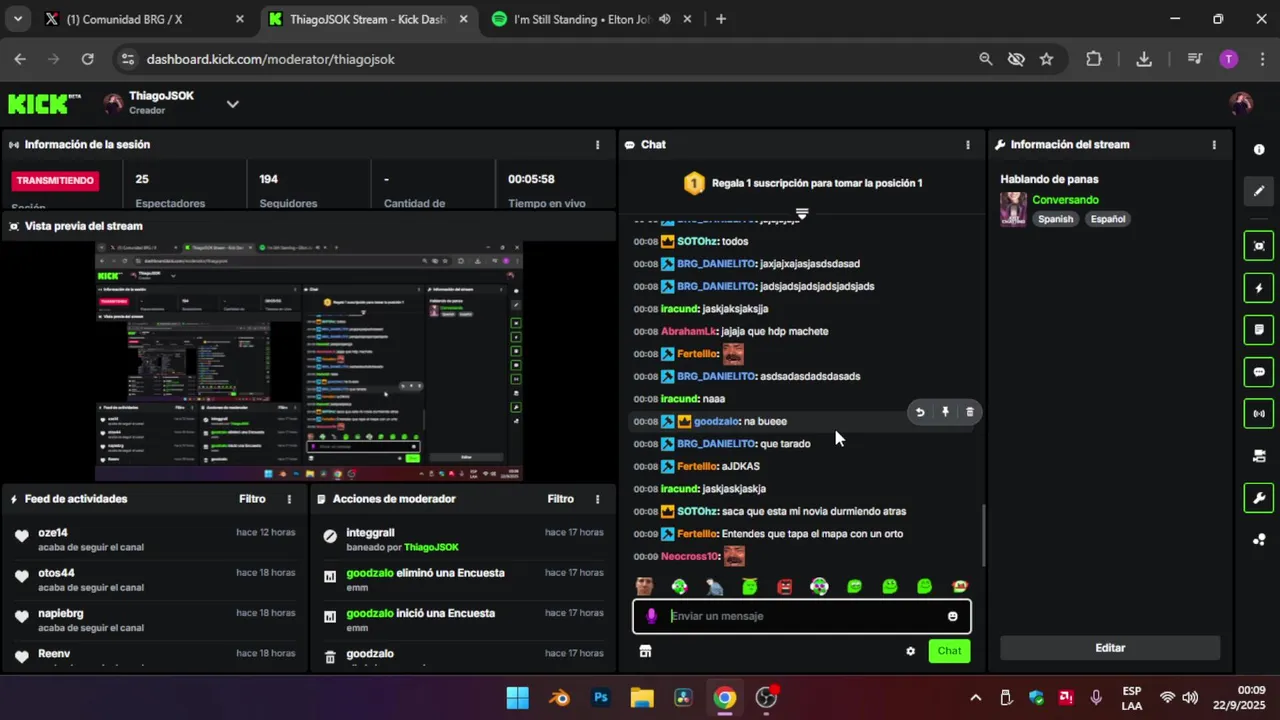Image resolution: width=1280 pixels, height=720 pixels.
Task: Open Blender from the taskbar
Action: tap(559, 698)
